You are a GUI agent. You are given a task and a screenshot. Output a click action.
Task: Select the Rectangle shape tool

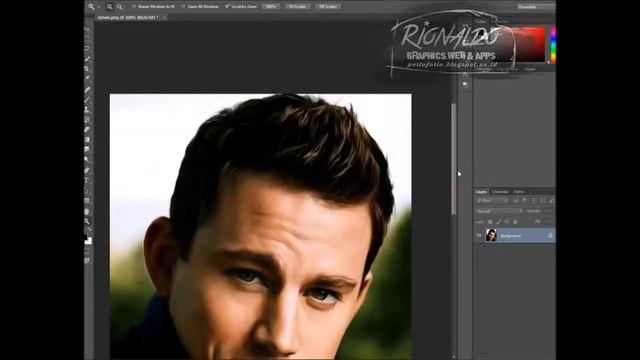pyautogui.click(x=88, y=200)
